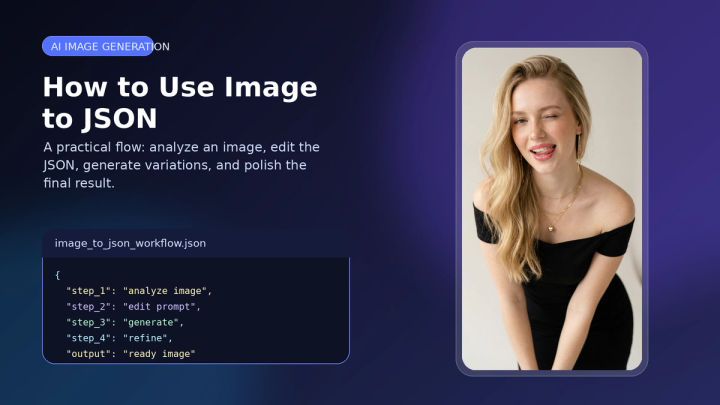Select the 'How to Use Image to JSON' heading
720x405 pixels.
(180, 103)
